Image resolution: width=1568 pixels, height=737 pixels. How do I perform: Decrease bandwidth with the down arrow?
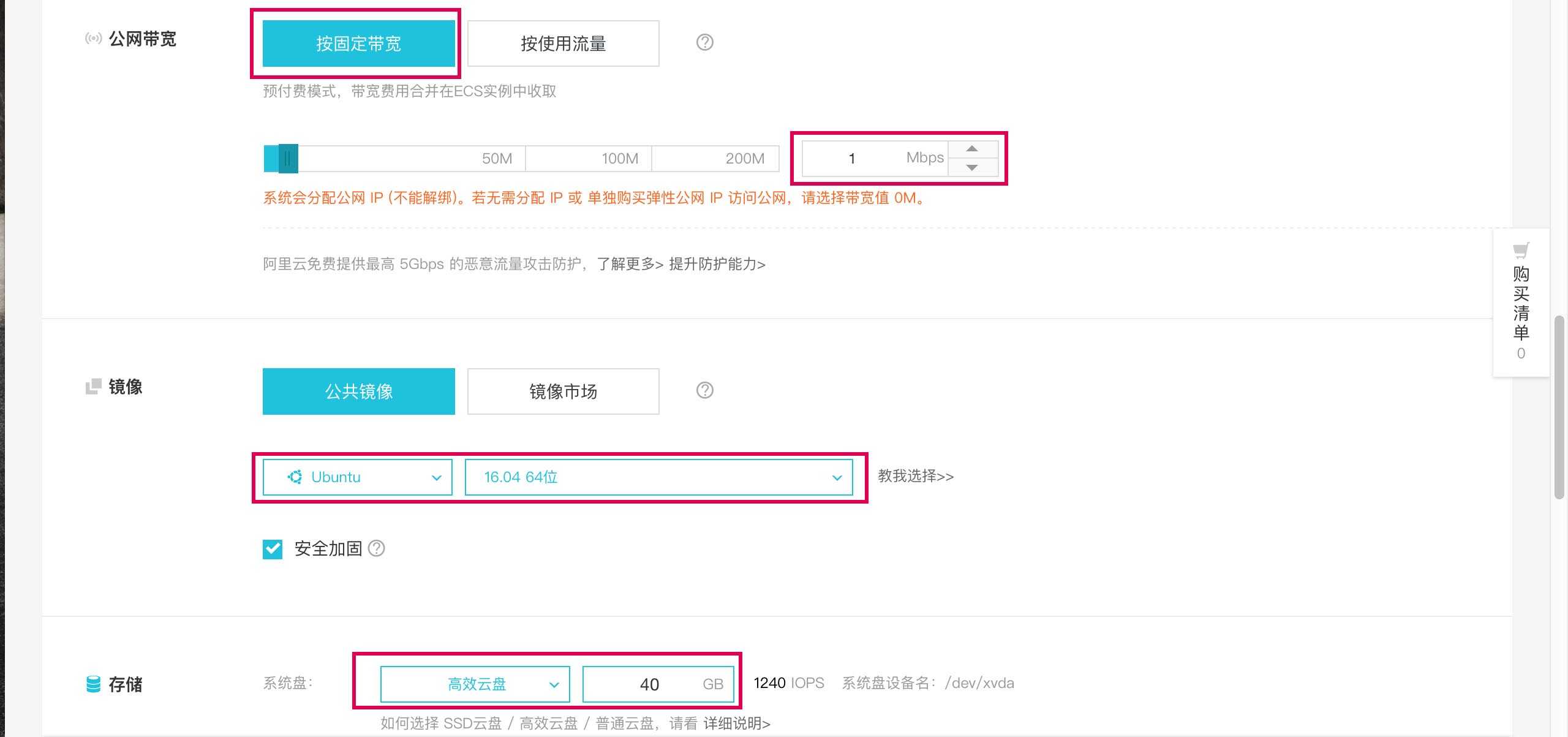click(972, 167)
